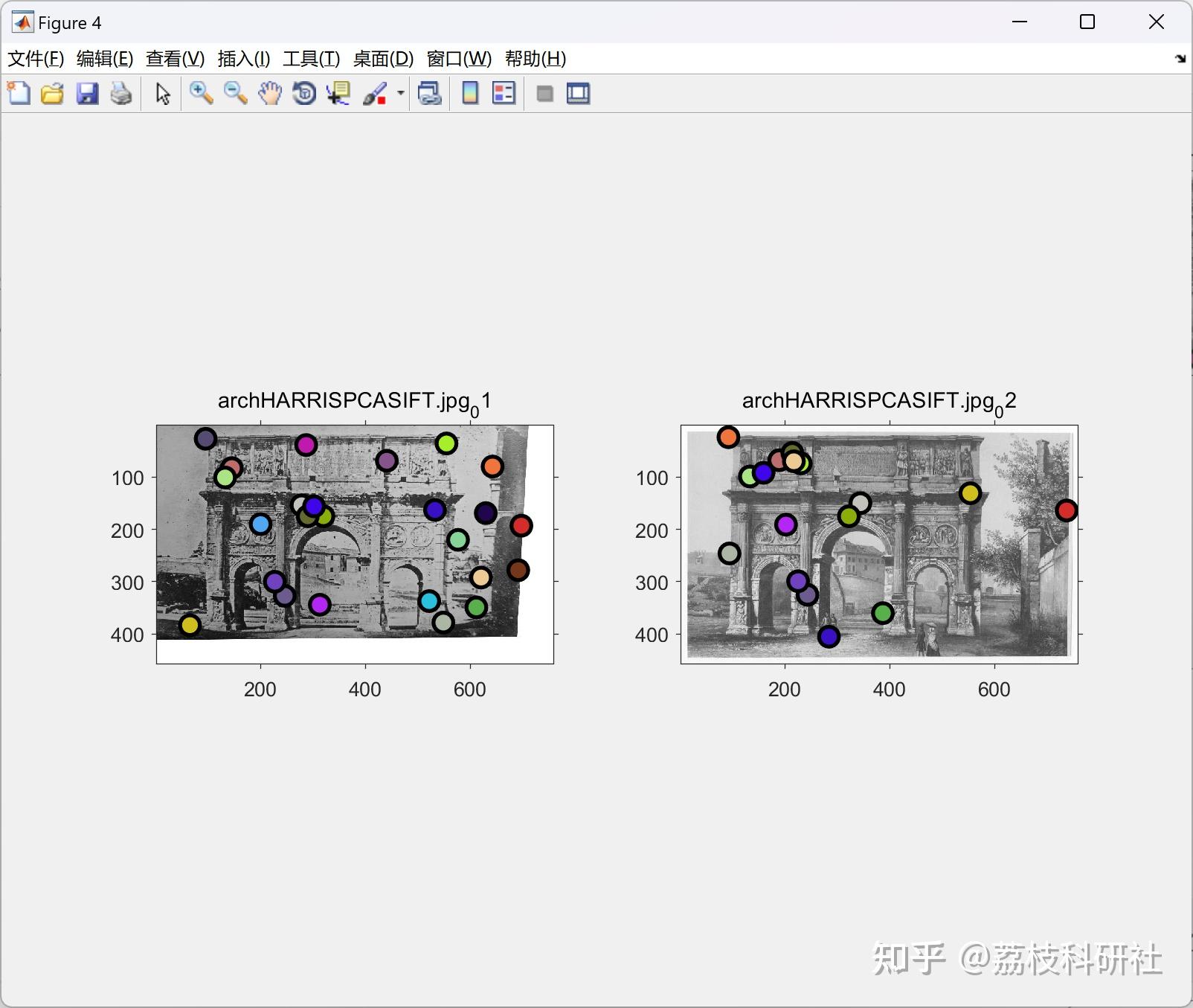Save the figure to file
The height and width of the screenshot is (1008, 1193).
(x=86, y=93)
